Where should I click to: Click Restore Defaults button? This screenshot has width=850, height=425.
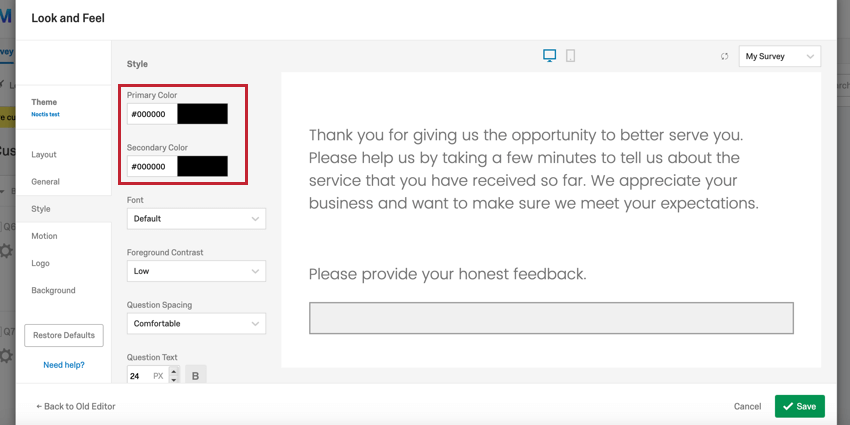(x=64, y=335)
